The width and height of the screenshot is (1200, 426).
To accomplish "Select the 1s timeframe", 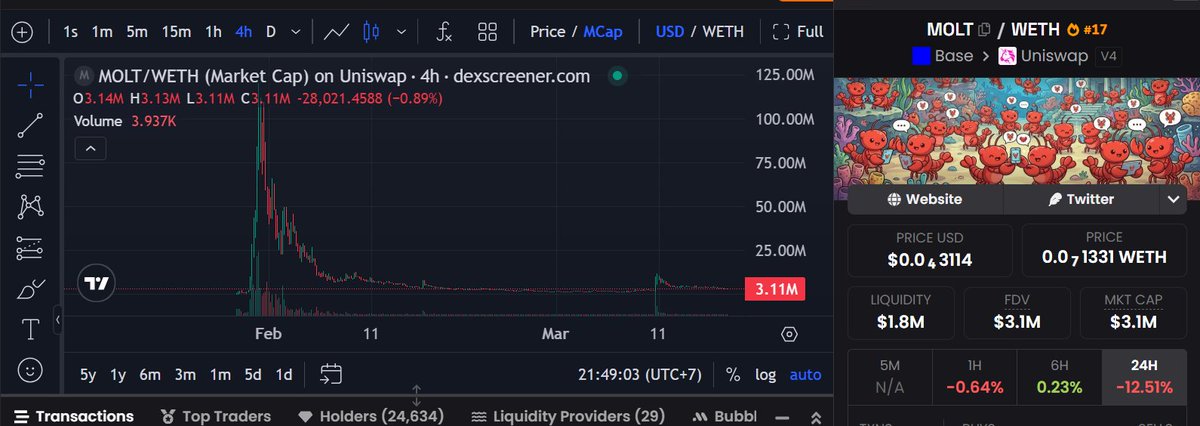I will point(71,32).
